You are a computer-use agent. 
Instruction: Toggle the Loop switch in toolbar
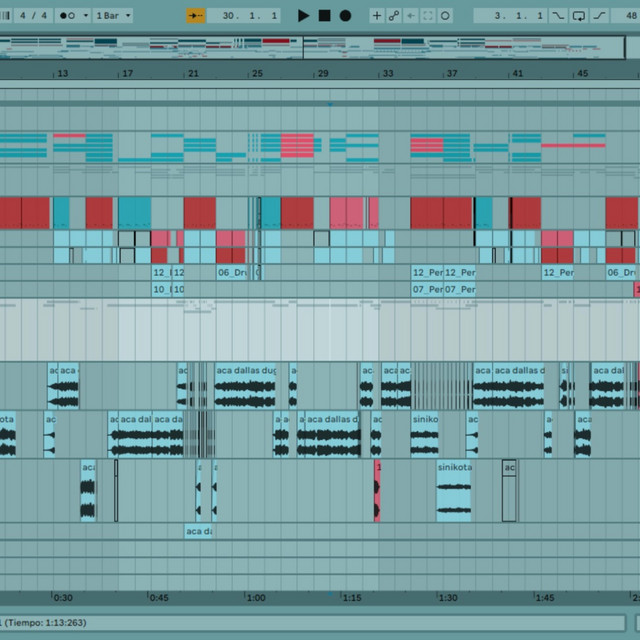pyautogui.click(x=580, y=16)
